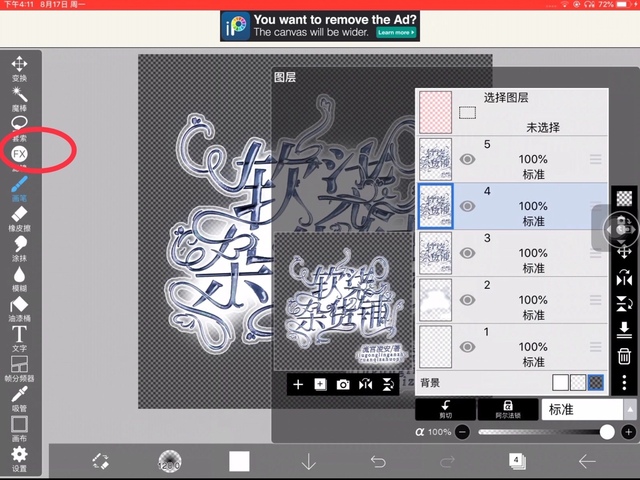The image size is (640, 480).
Task: Click the trash icon to delete layer
Action: [x=624, y=356]
